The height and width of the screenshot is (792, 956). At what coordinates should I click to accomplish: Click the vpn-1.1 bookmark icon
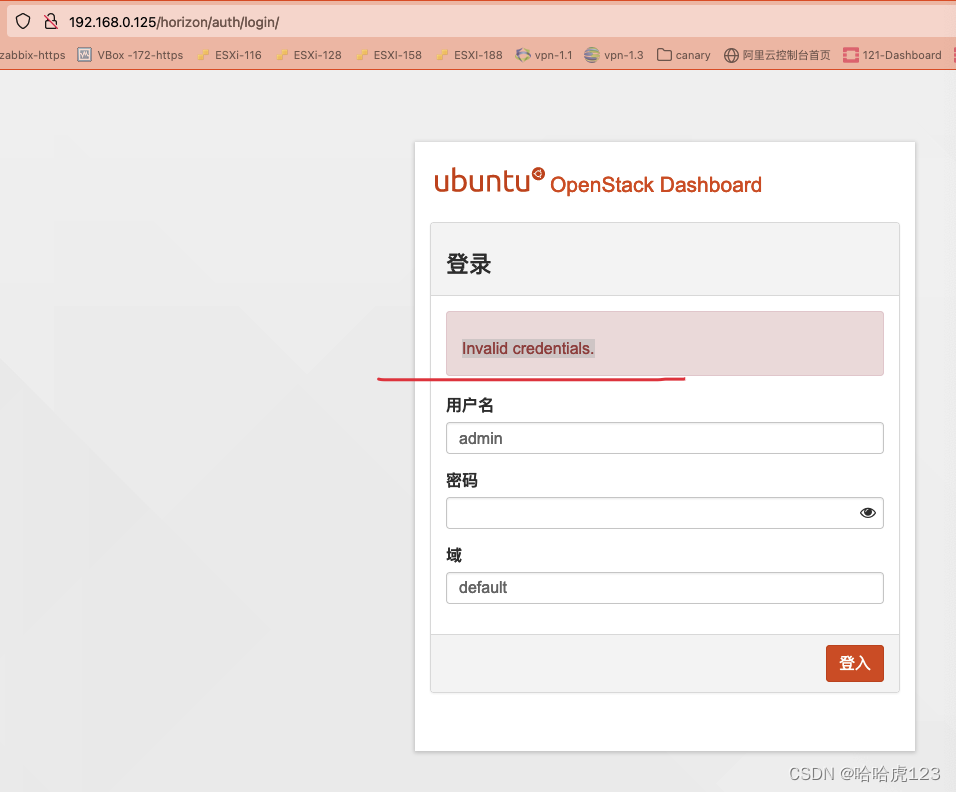pos(523,55)
